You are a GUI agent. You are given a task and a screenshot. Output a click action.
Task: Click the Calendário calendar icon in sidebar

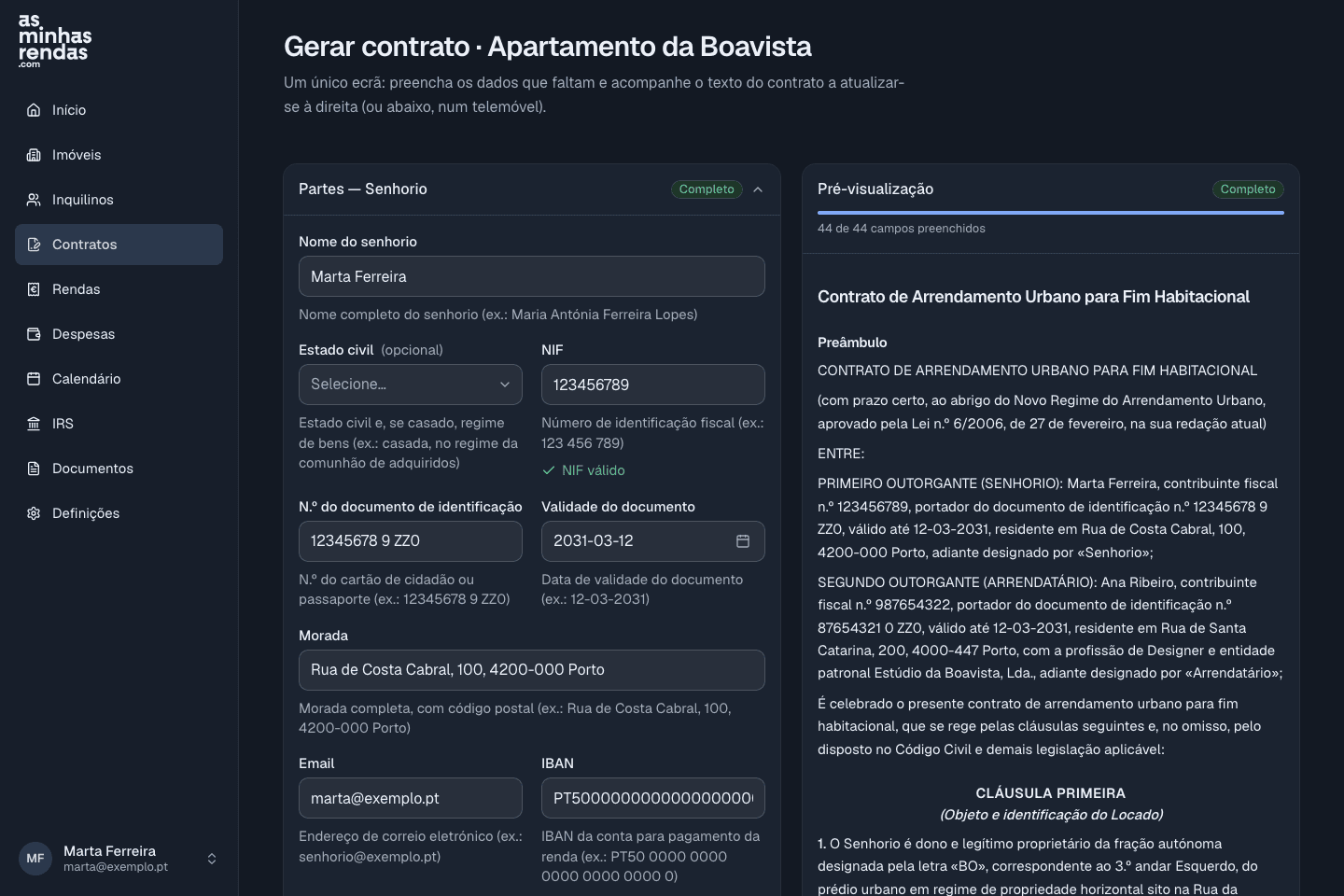[x=34, y=379]
